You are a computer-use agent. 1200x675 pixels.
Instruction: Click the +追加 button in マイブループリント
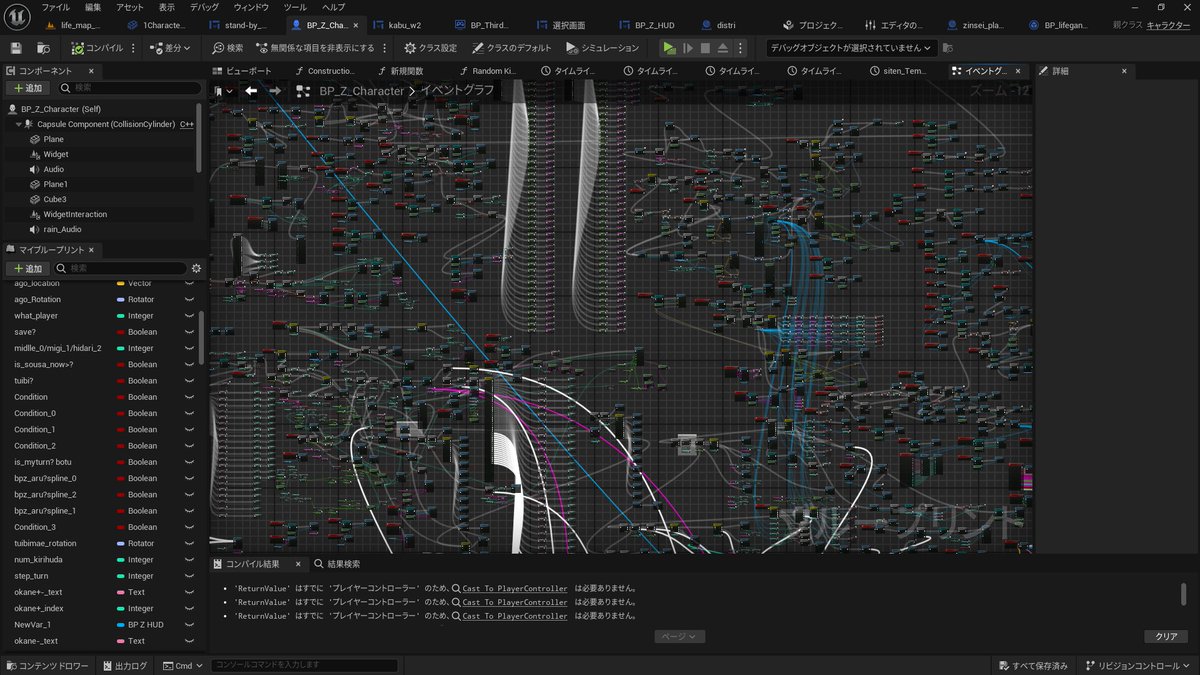click(x=28, y=268)
